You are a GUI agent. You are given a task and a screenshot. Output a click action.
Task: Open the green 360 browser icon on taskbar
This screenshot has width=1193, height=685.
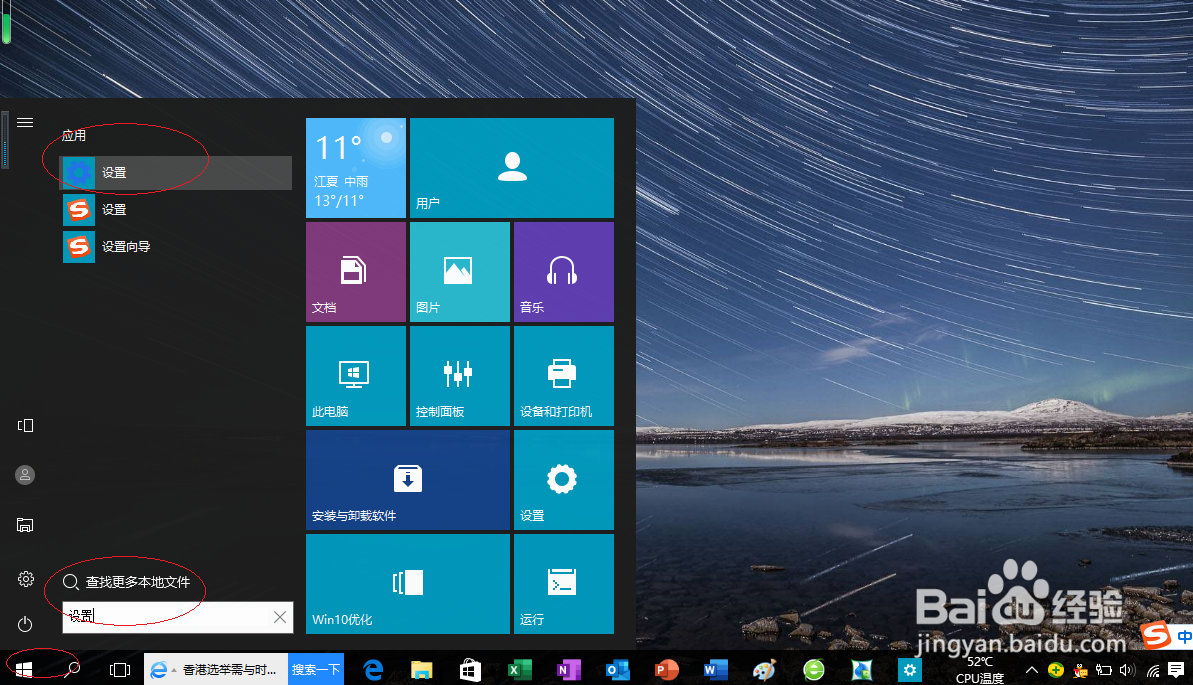click(813, 670)
